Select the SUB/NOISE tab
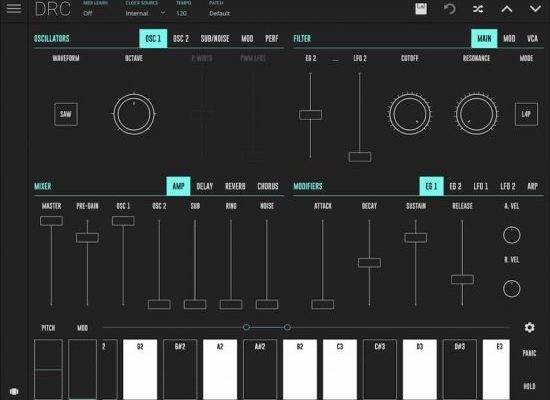 (215, 38)
